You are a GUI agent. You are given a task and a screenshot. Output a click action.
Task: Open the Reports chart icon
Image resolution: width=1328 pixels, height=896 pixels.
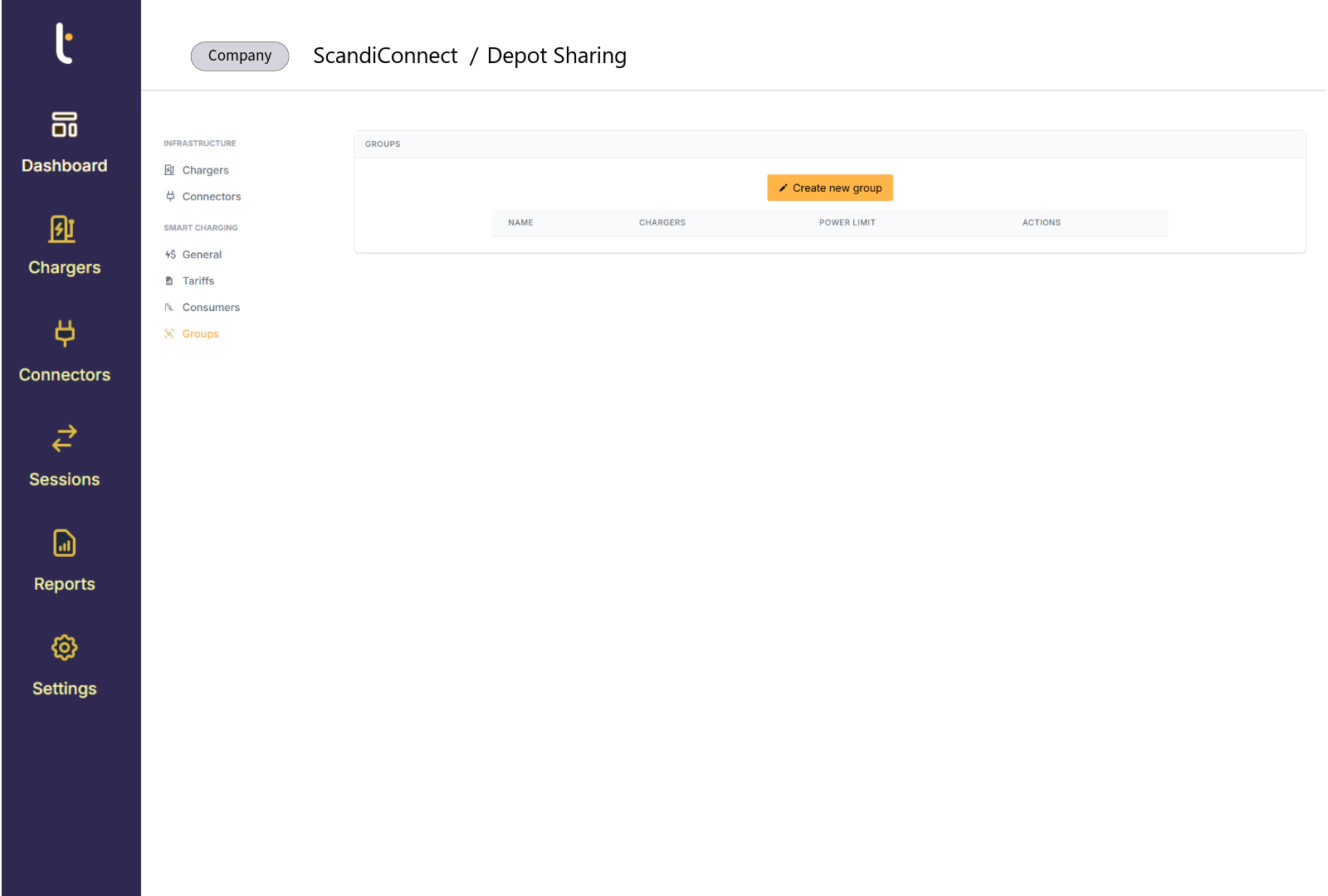point(64,543)
